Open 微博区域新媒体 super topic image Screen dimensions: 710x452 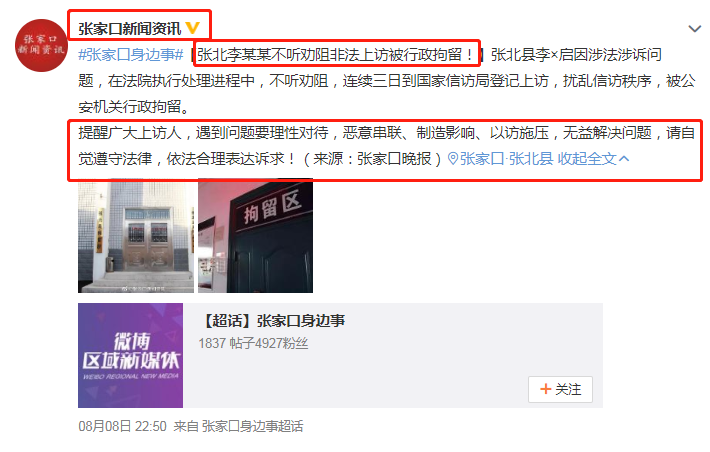tap(130, 355)
